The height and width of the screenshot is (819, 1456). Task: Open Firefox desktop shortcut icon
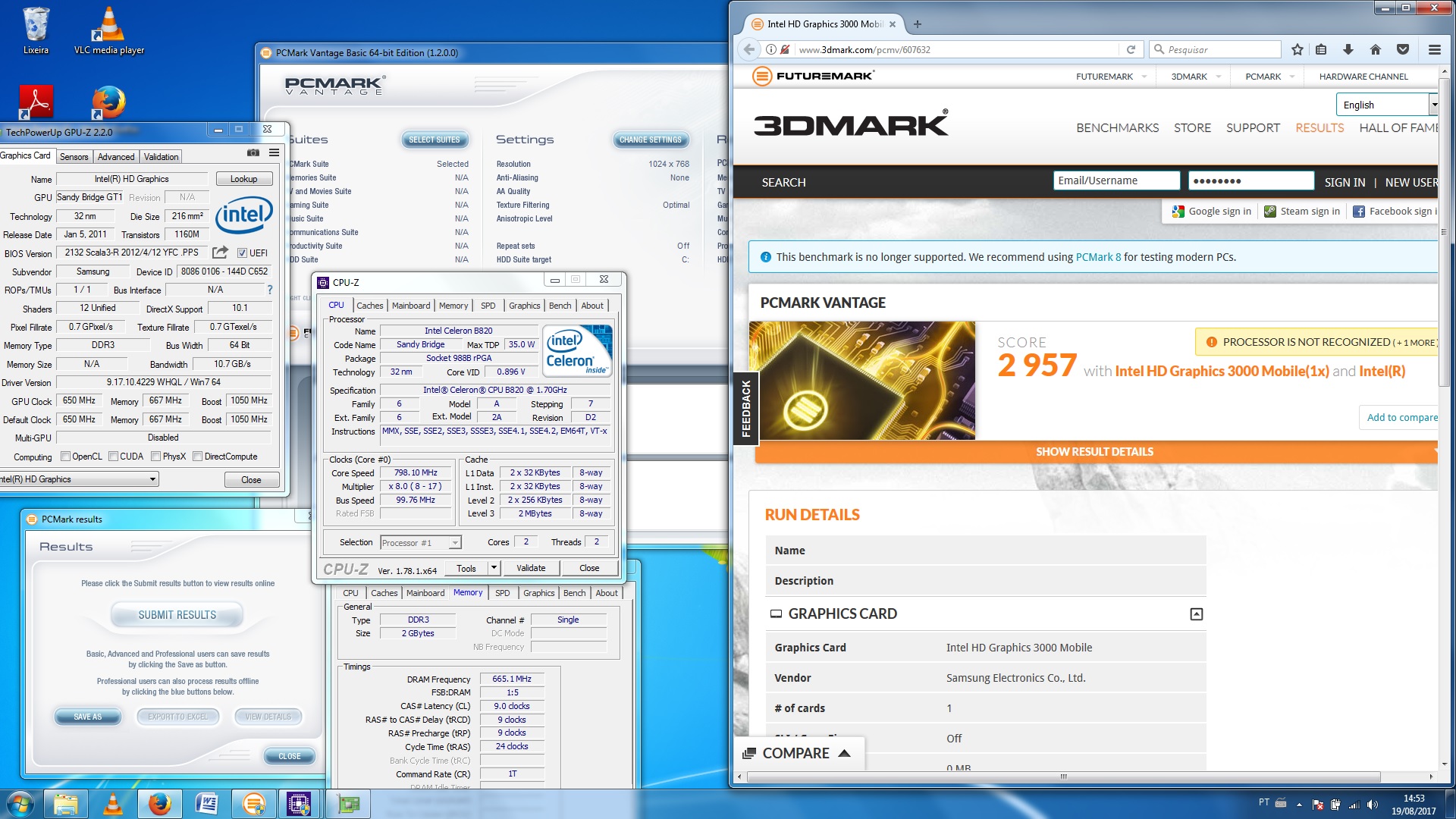pos(108,102)
